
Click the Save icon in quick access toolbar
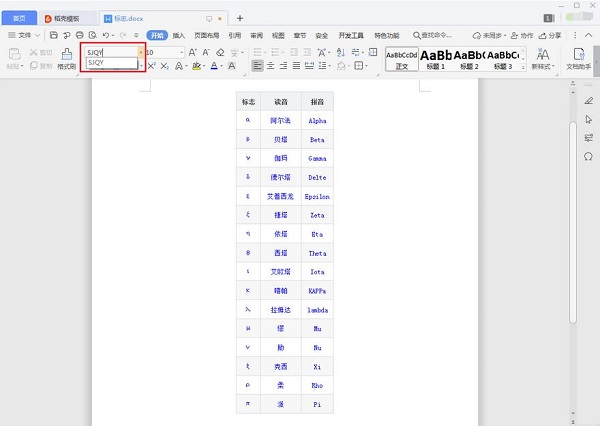click(54, 35)
